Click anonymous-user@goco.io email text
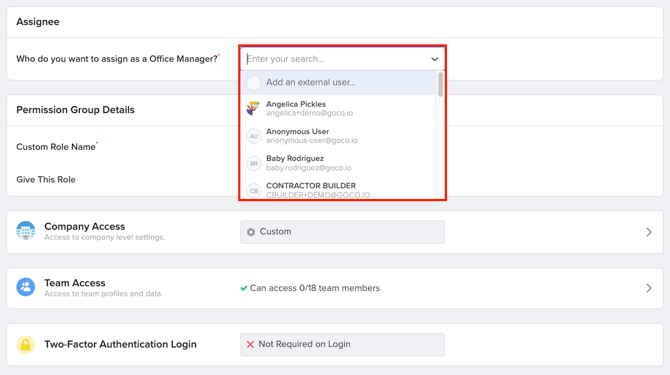Image resolution: width=670 pixels, height=375 pixels. click(311, 141)
